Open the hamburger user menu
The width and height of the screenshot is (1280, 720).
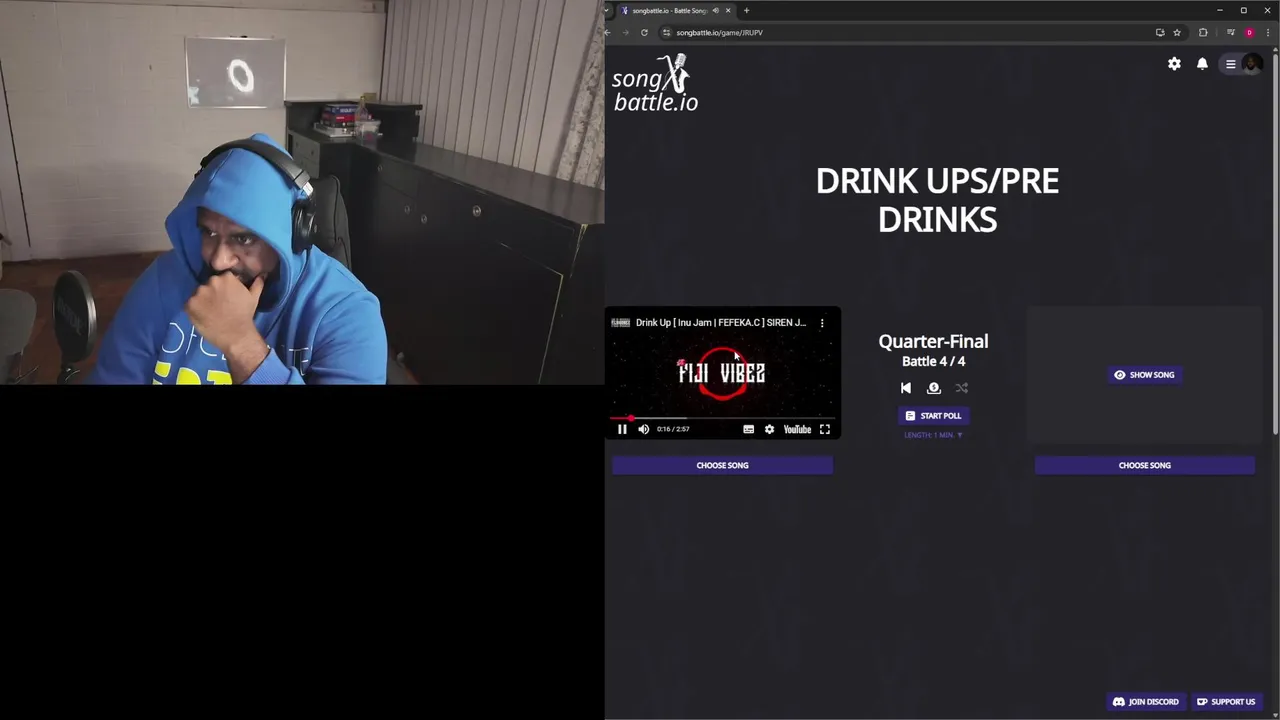[x=1231, y=64]
